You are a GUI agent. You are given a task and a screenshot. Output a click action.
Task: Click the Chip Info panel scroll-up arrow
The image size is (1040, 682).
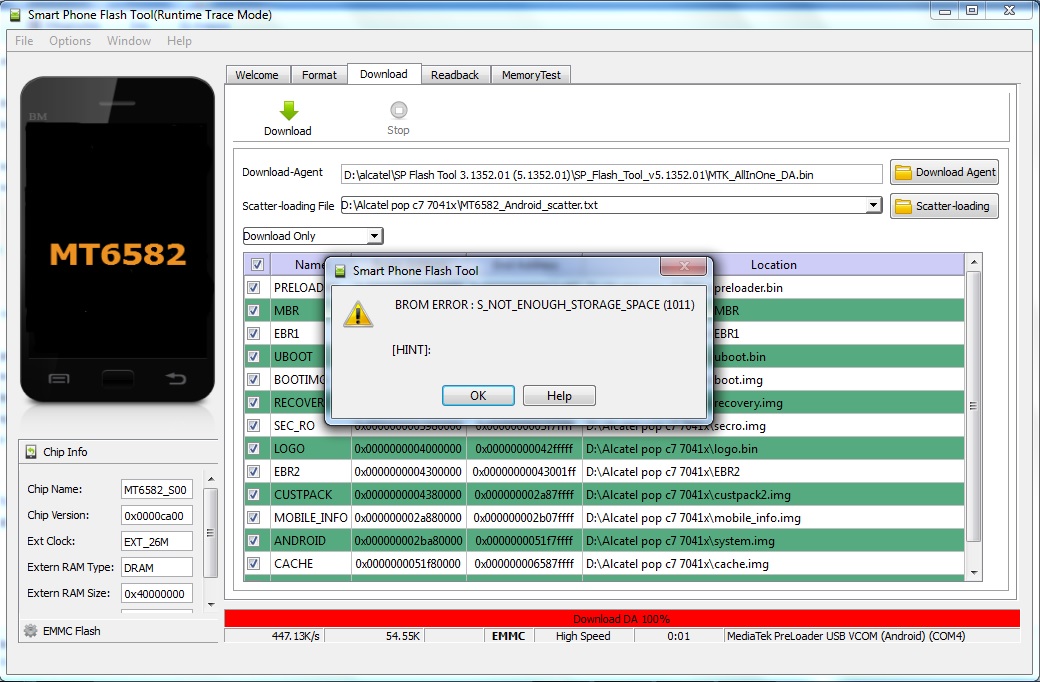(211, 479)
